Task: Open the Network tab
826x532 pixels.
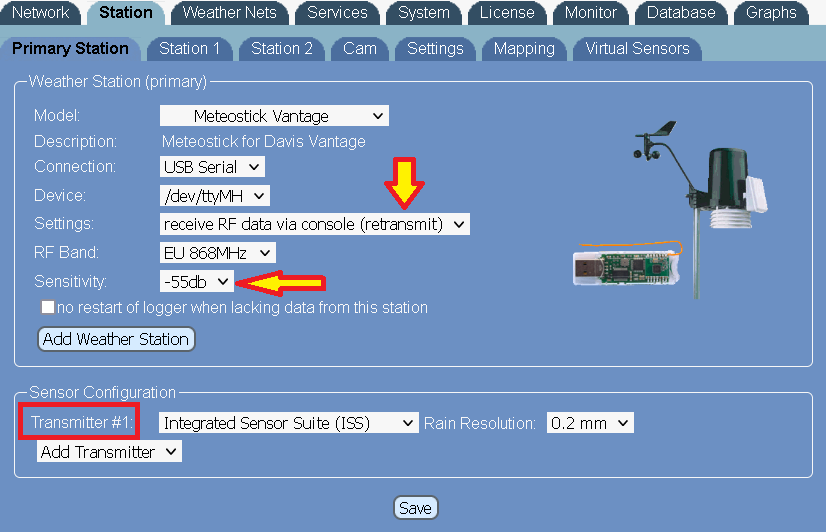Action: click(41, 12)
